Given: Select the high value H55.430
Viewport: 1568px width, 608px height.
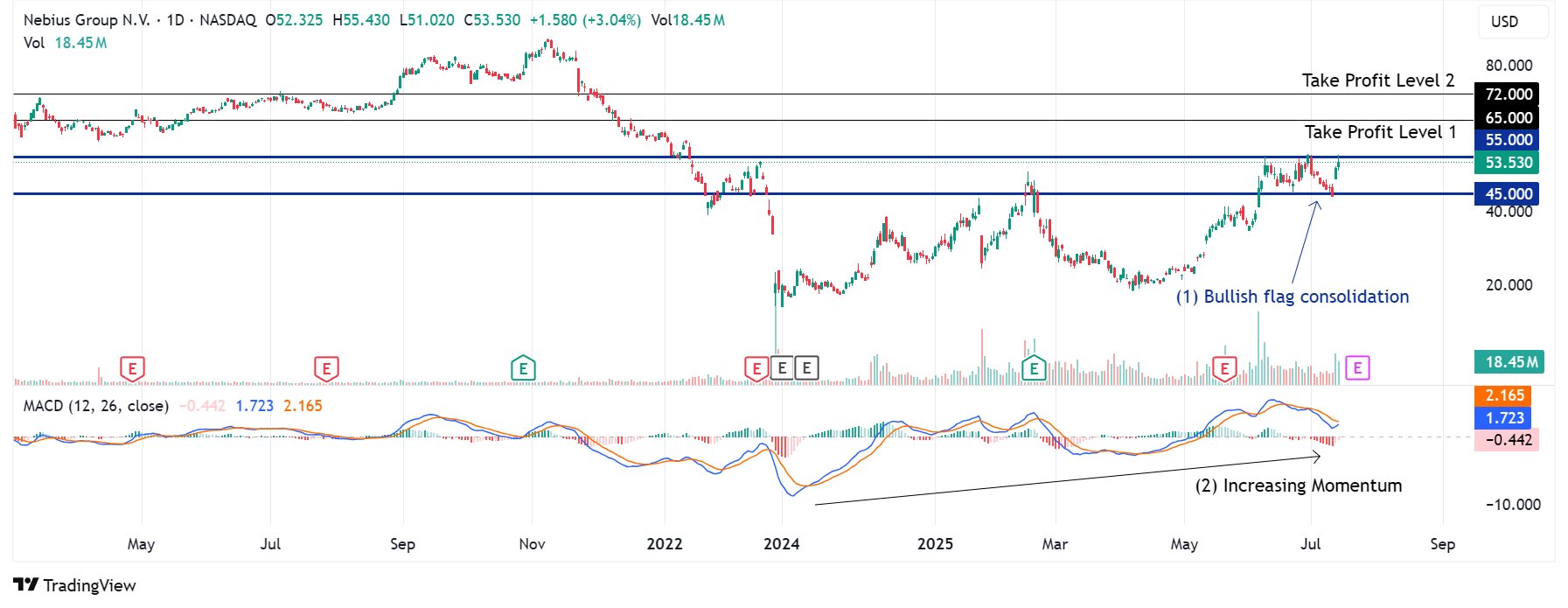Looking at the screenshot, I should [361, 20].
